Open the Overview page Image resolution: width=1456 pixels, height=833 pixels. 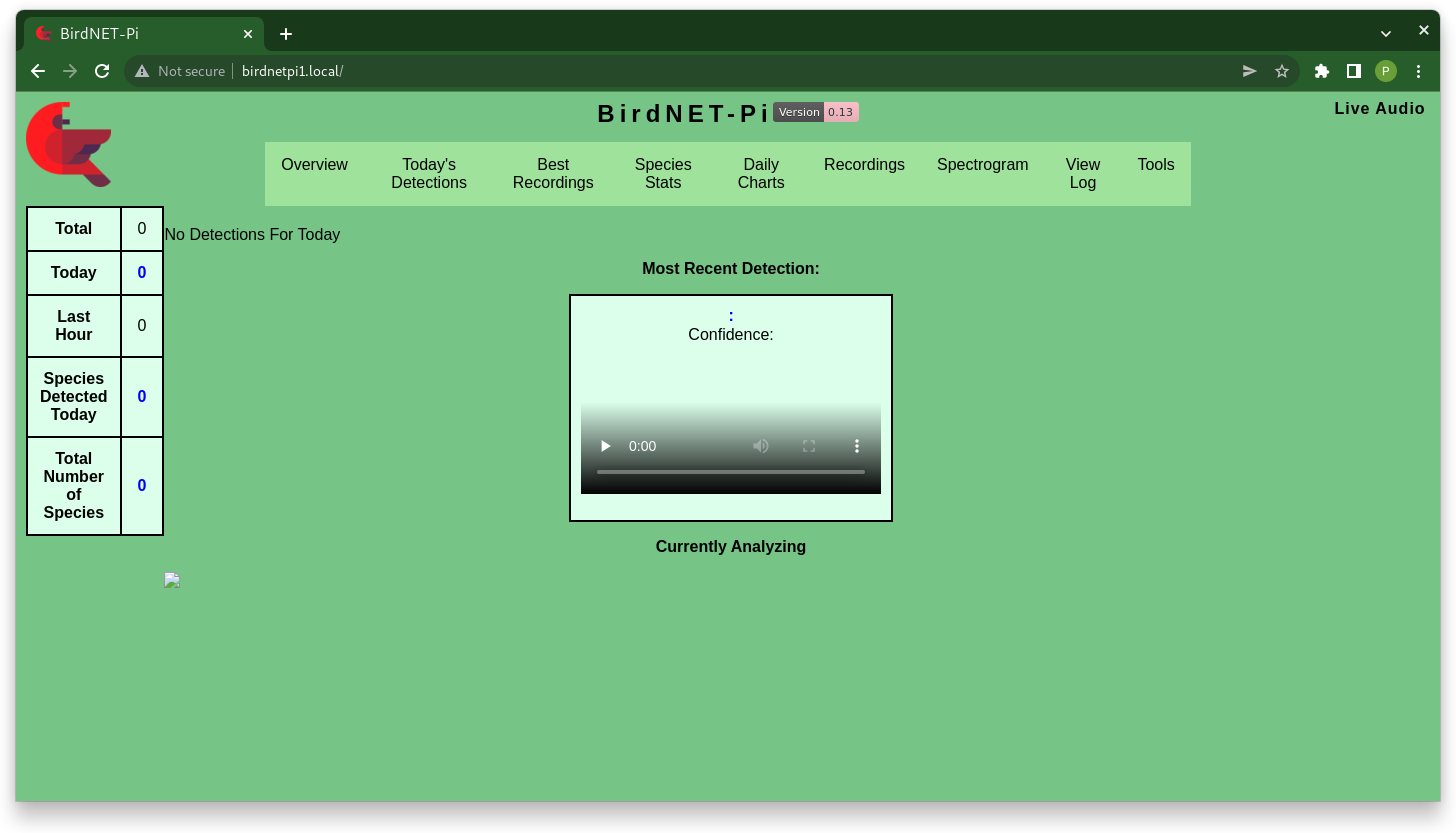(314, 165)
